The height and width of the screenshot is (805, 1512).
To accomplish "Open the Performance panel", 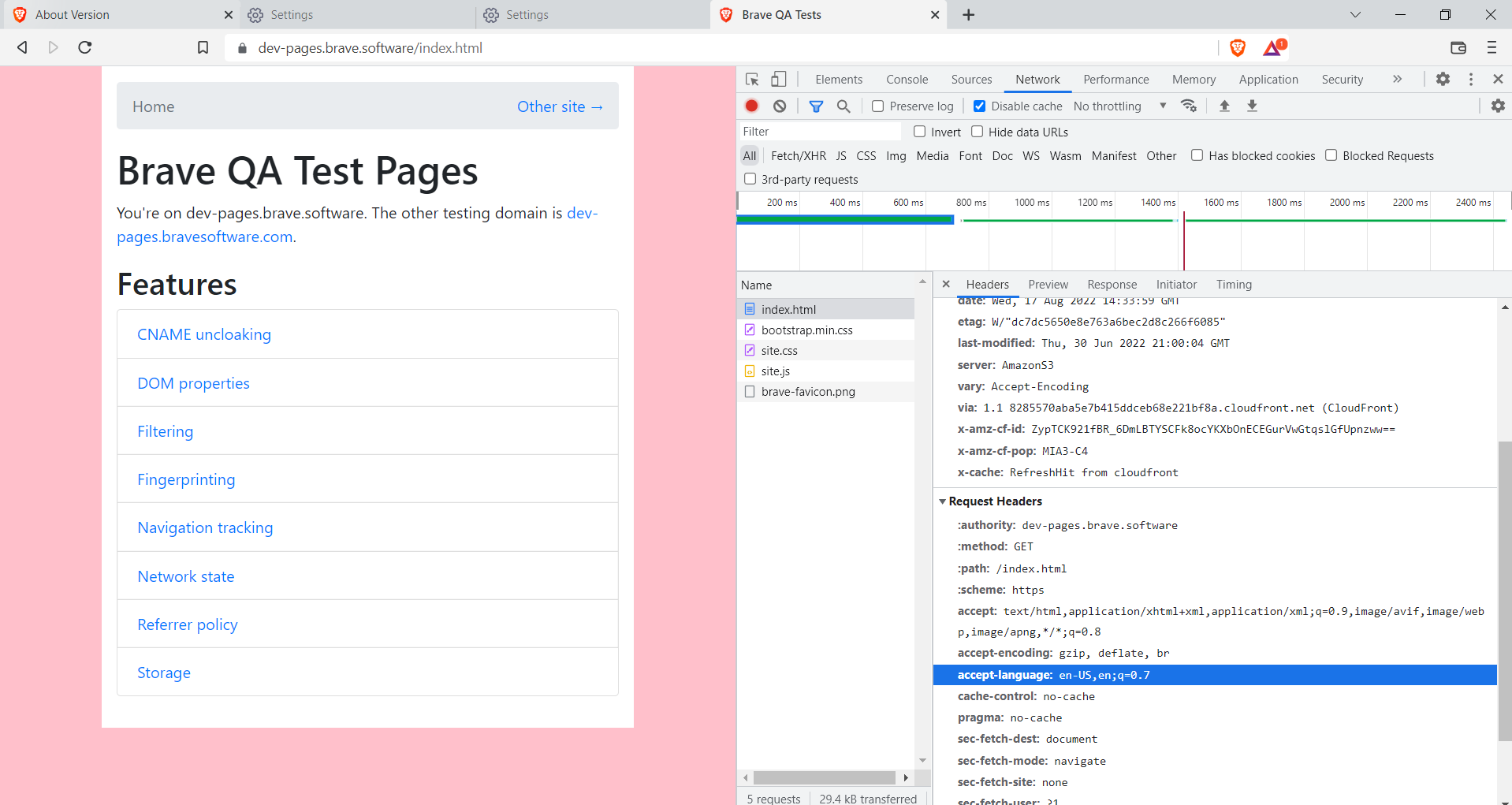I will click(1115, 80).
